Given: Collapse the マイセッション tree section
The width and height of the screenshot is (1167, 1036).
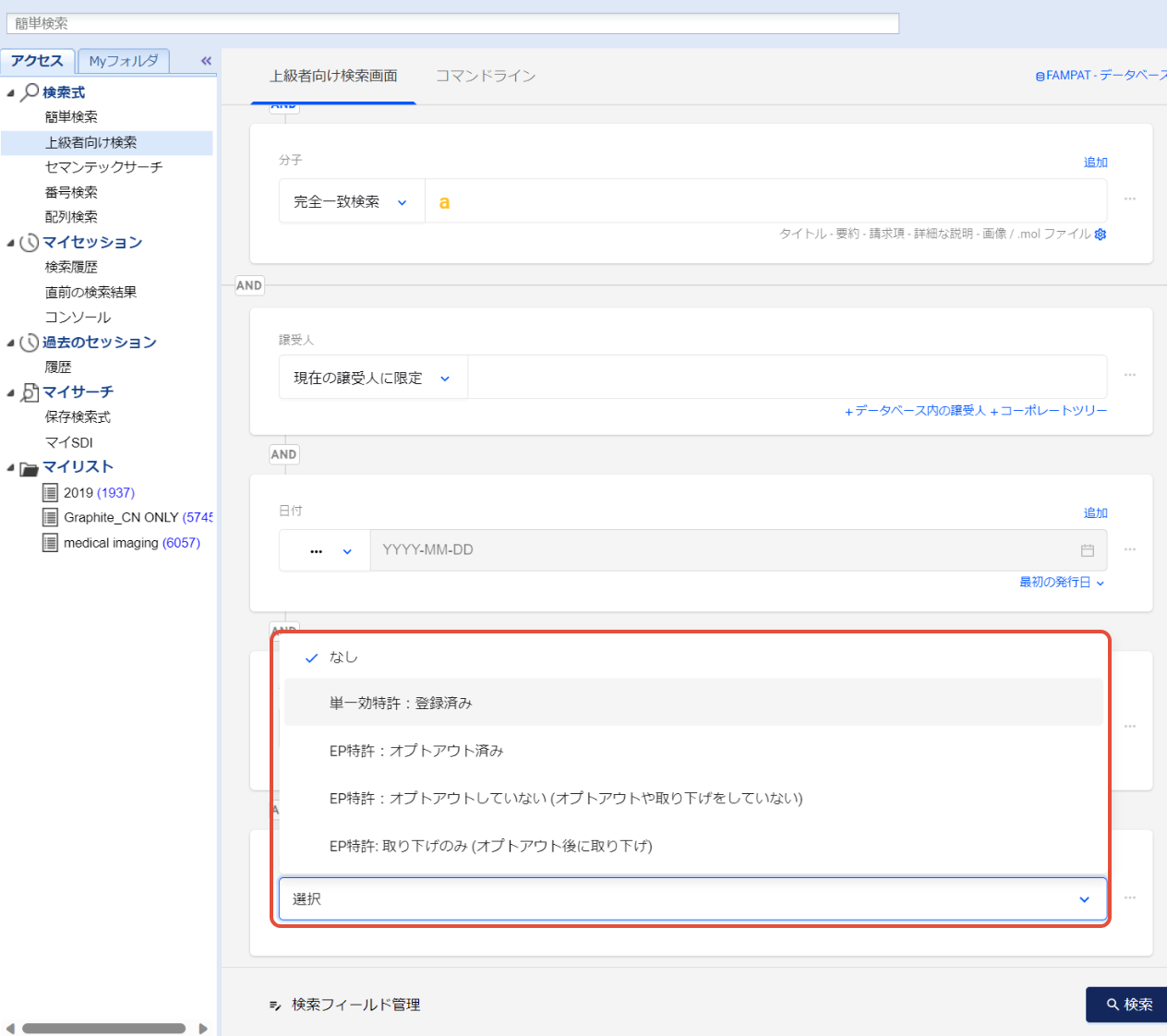Looking at the screenshot, I should (x=11, y=244).
